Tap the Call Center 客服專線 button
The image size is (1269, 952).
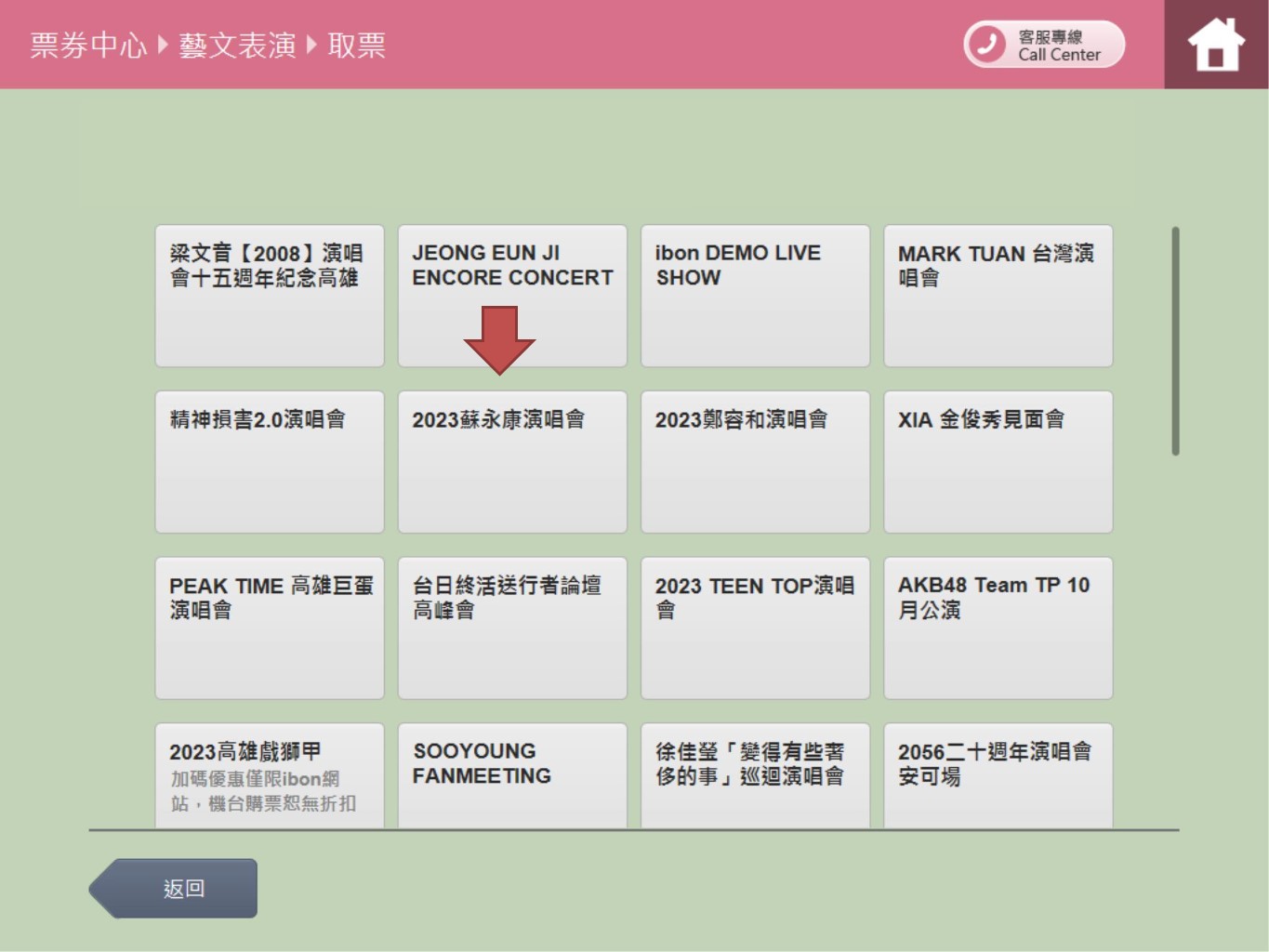click(x=1044, y=45)
